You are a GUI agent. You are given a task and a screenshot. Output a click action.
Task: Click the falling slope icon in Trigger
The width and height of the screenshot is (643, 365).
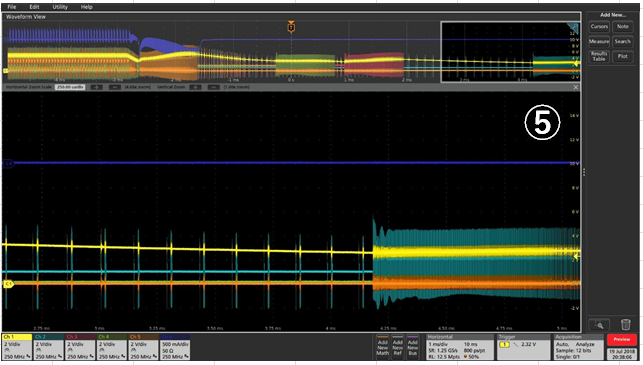(515, 344)
